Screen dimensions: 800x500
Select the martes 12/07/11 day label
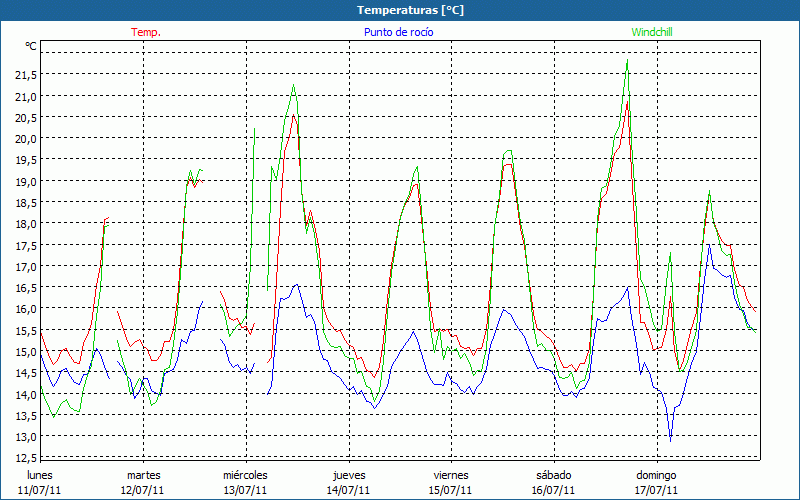[x=143, y=482]
